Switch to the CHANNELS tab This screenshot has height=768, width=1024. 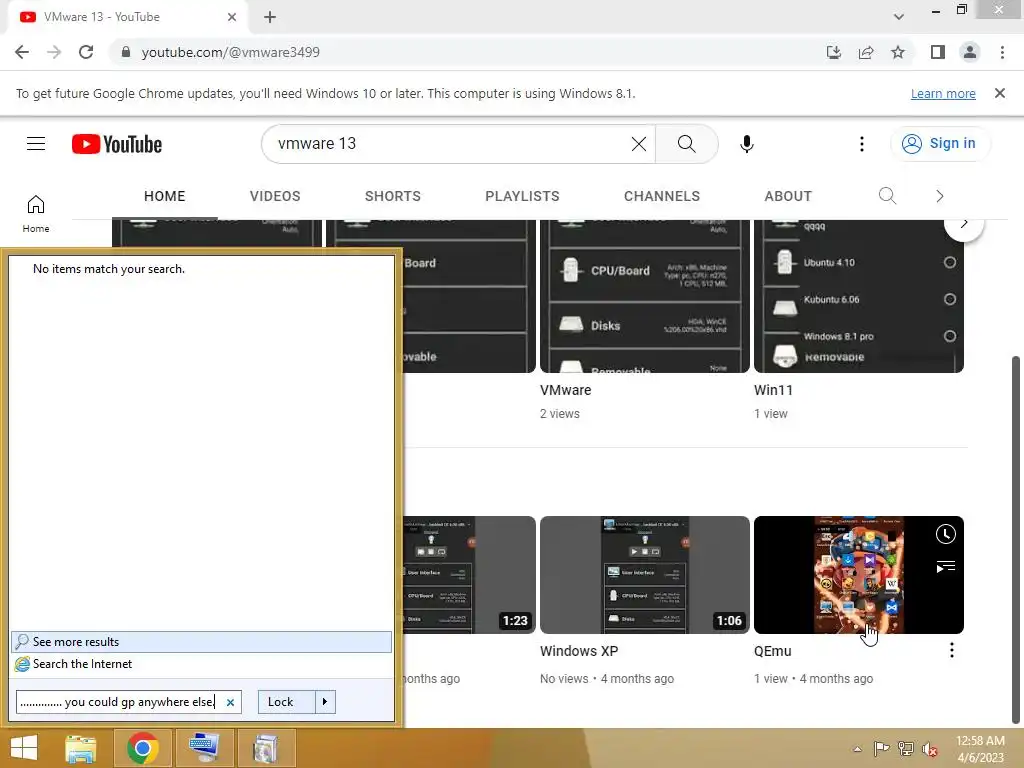[662, 196]
